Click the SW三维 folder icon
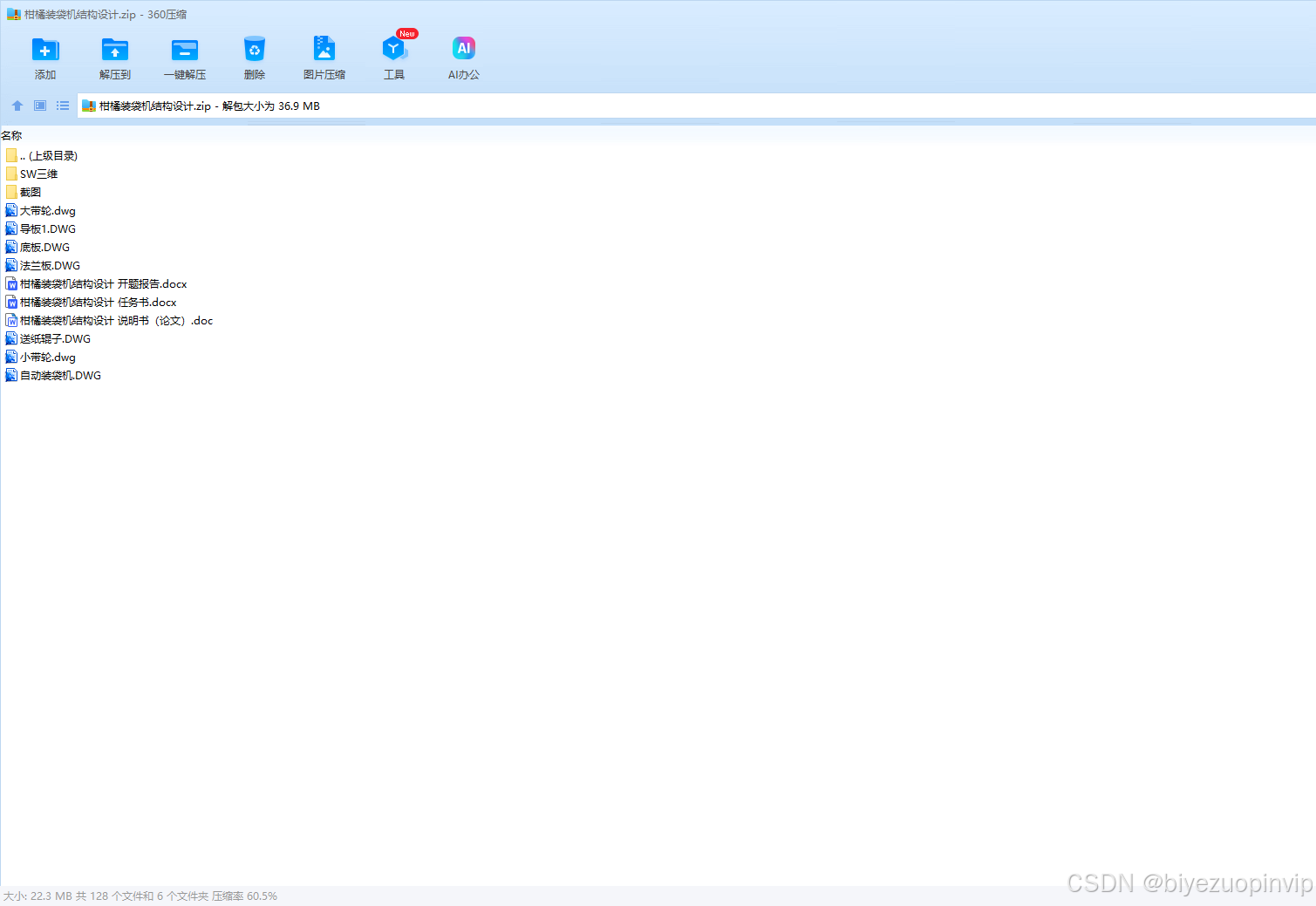The image size is (1316, 906). [x=11, y=174]
